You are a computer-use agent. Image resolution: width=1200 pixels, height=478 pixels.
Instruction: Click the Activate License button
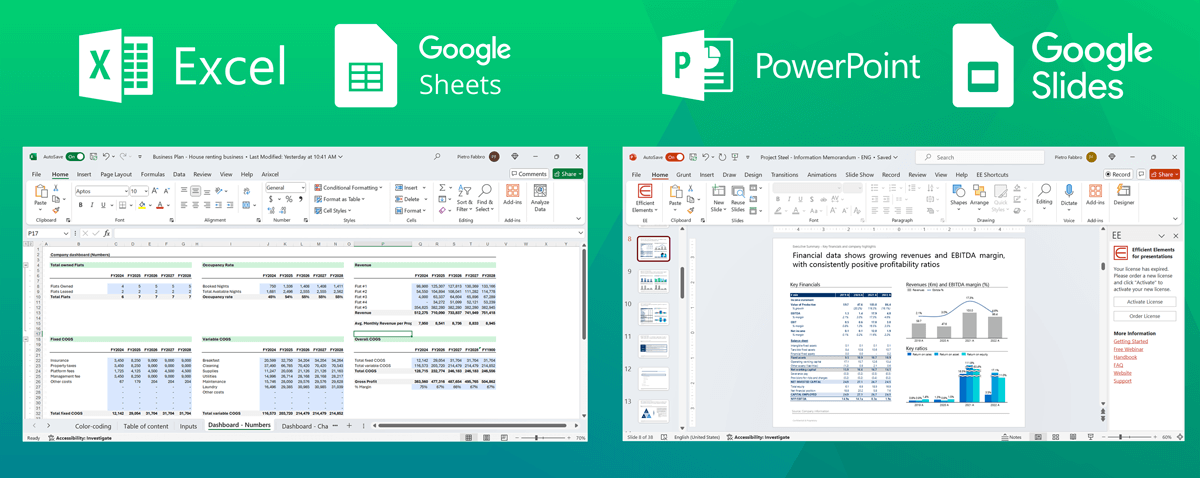pos(1145,301)
